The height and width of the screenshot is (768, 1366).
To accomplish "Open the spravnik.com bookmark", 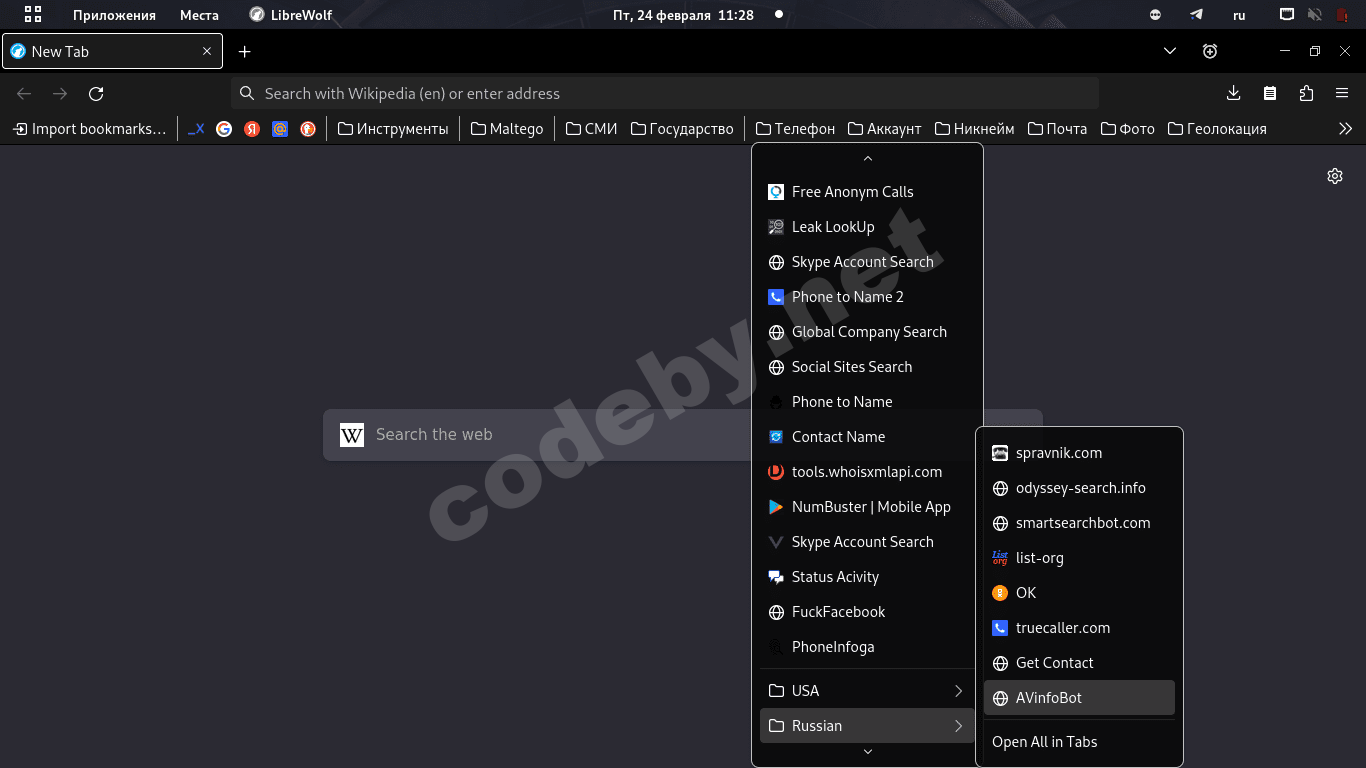I will (1079, 453).
